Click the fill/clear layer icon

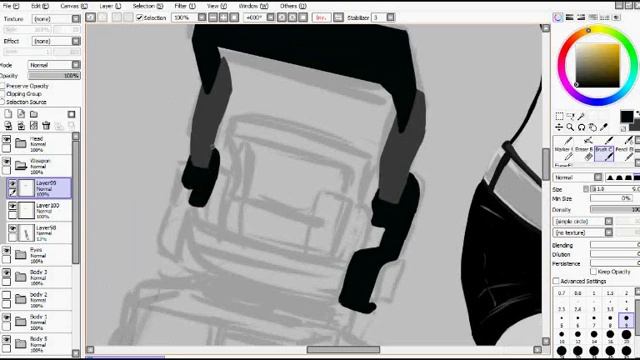coord(34,126)
